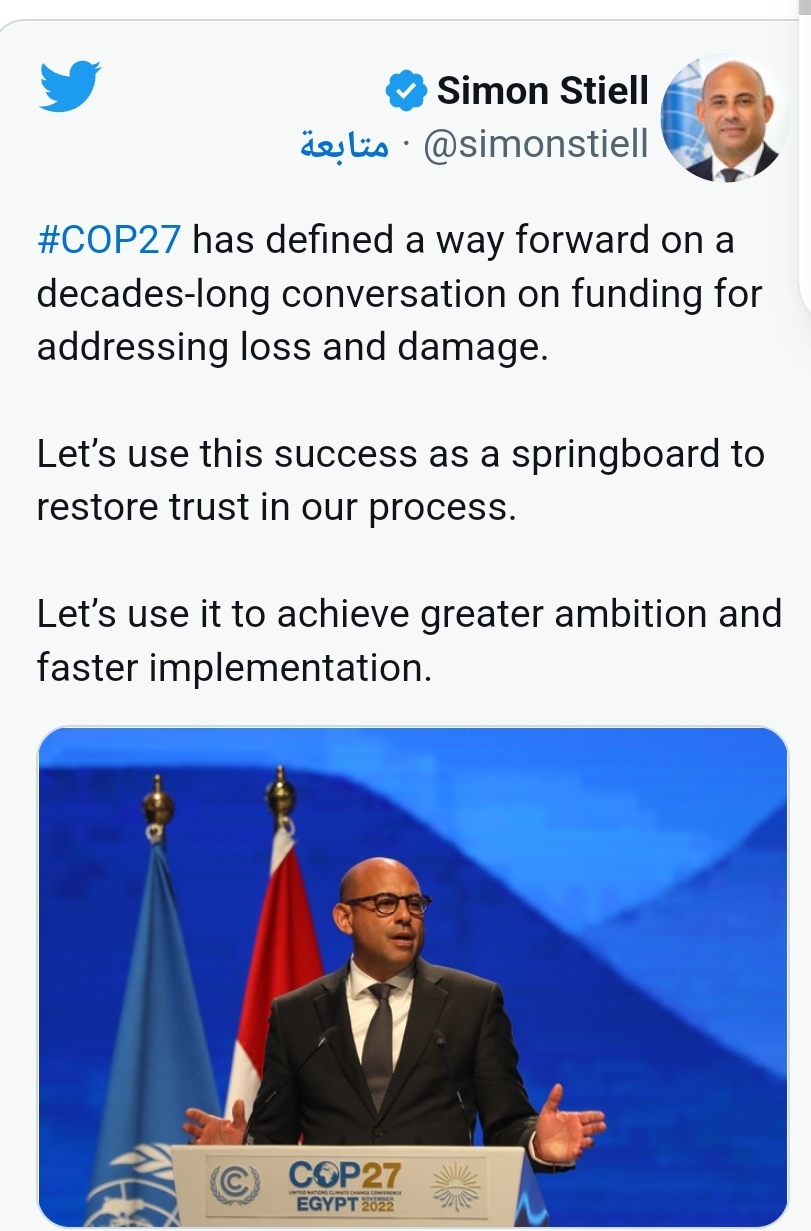
Task: Click the 'greater ambition and faster implementation' text
Action: point(408,640)
